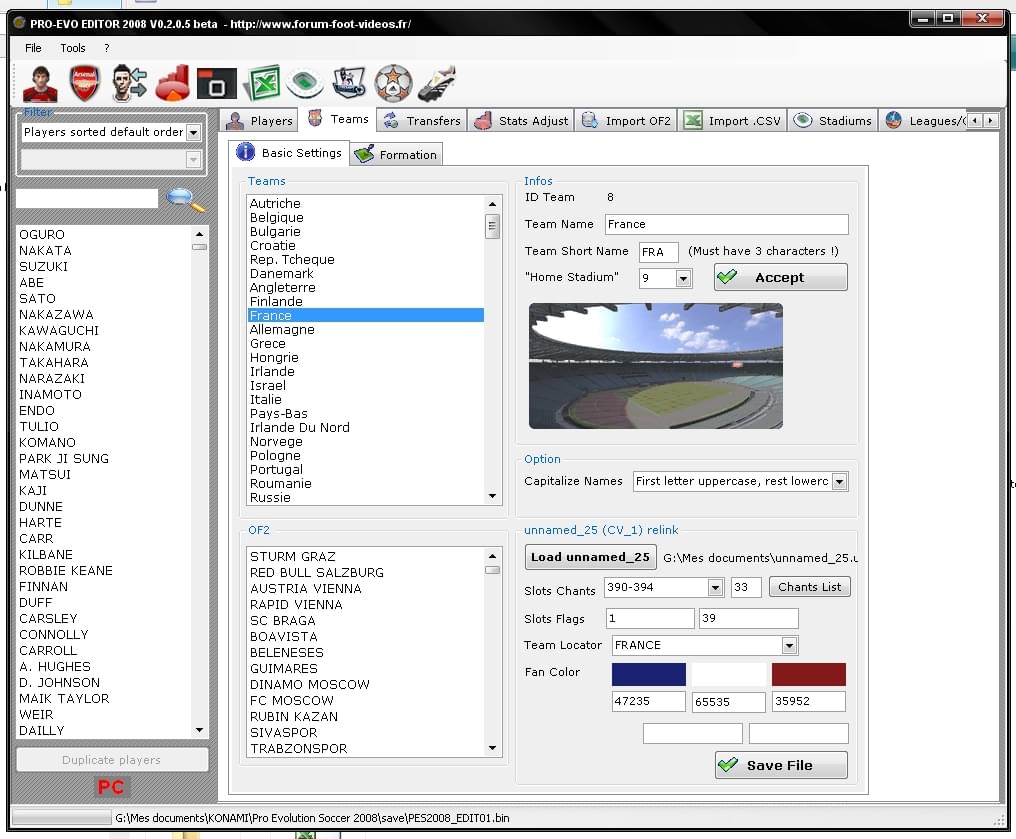Click the black OF2 import toolbar icon
The height and width of the screenshot is (839, 1016).
coord(216,84)
